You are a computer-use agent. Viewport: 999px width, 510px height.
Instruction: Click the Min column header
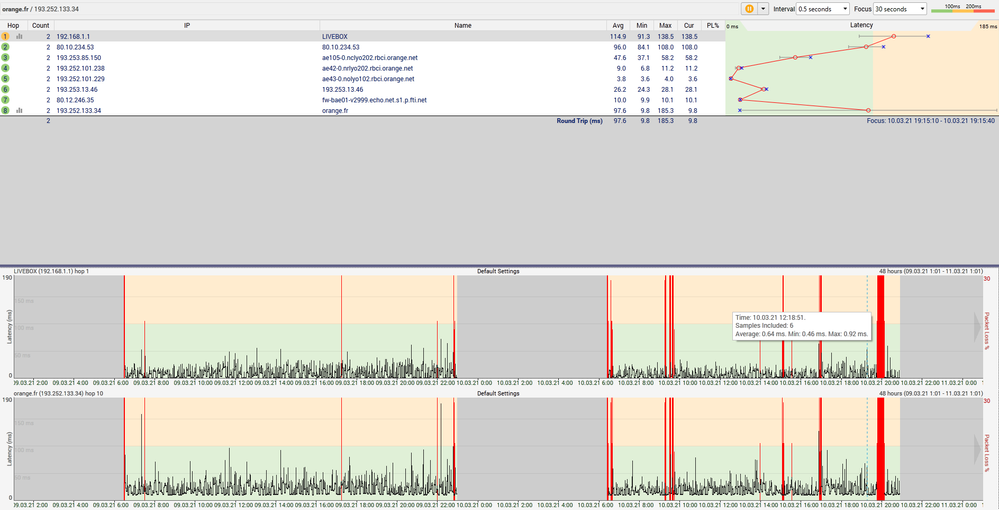point(642,26)
